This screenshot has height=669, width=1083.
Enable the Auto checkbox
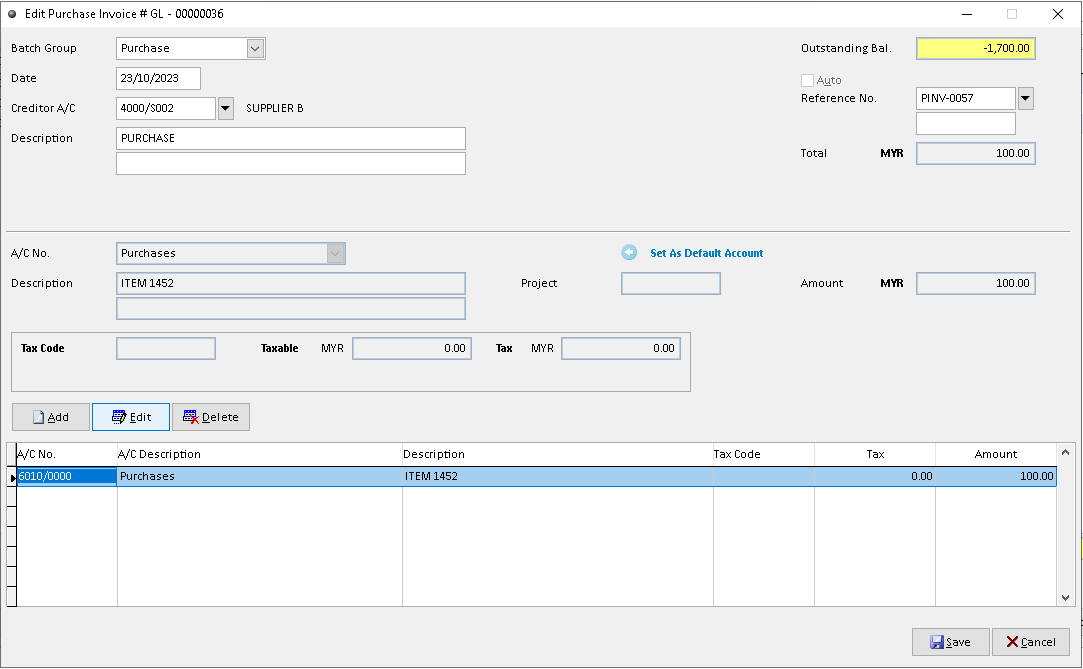(807, 80)
